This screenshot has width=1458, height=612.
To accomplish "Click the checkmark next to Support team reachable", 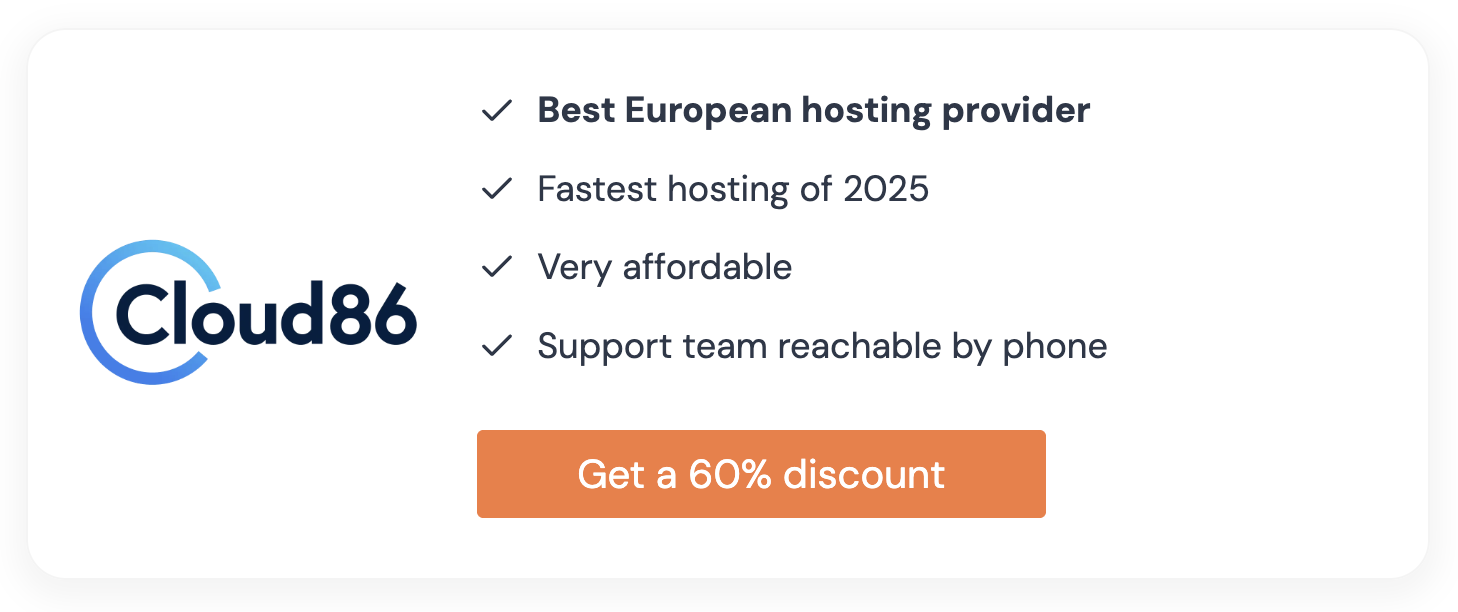I will (497, 347).
